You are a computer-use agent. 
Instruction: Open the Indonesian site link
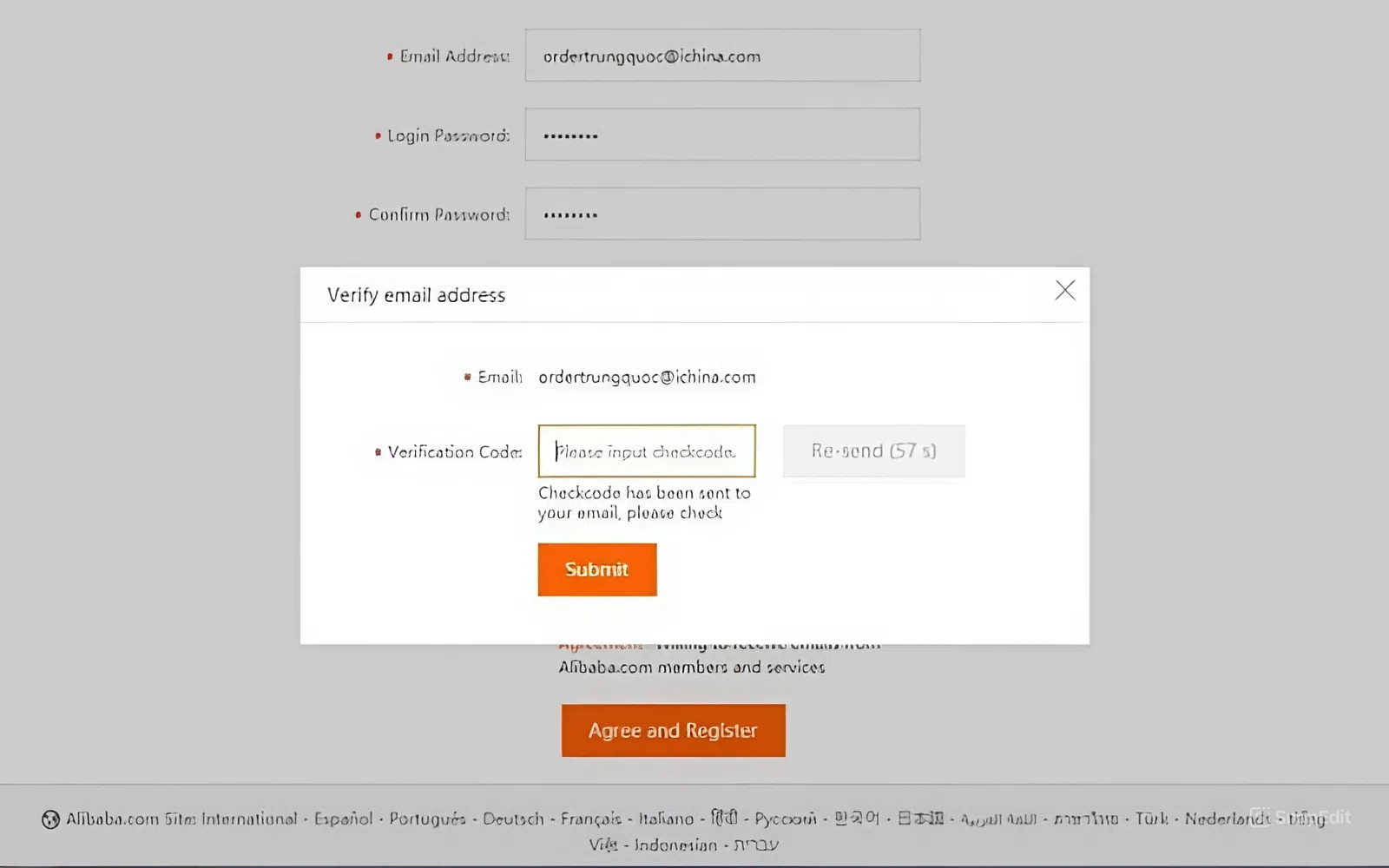675,845
